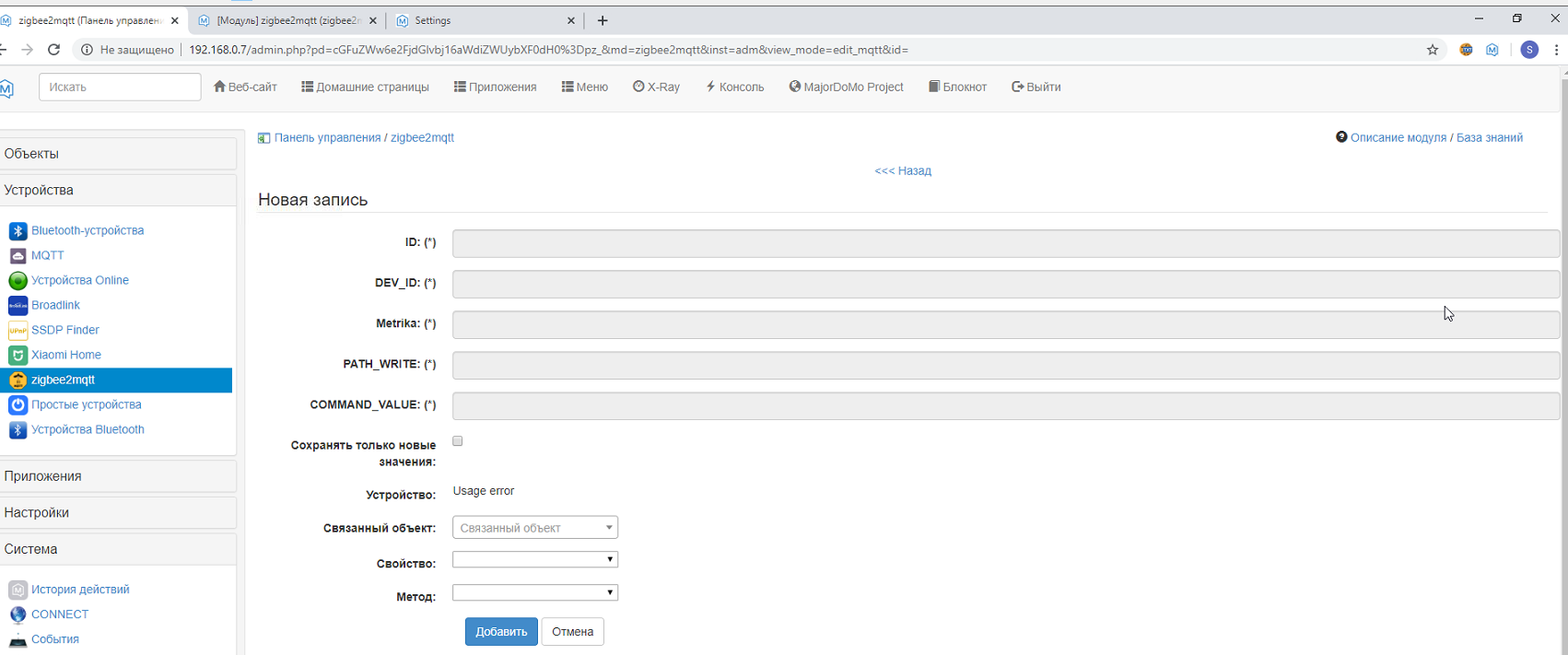Click the Панель управления breadcrumb icon

coord(263,138)
